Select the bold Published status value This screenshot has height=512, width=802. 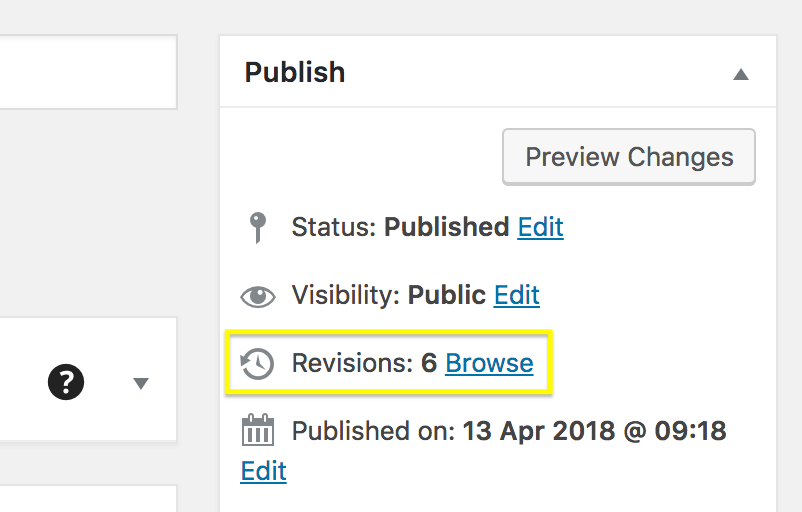(x=447, y=227)
